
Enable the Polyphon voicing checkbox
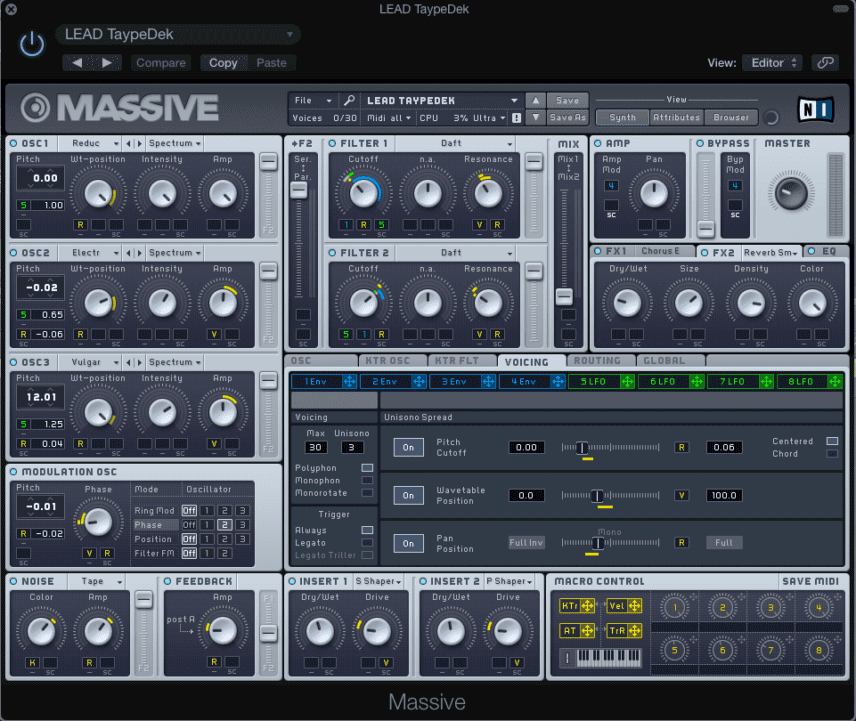click(367, 468)
